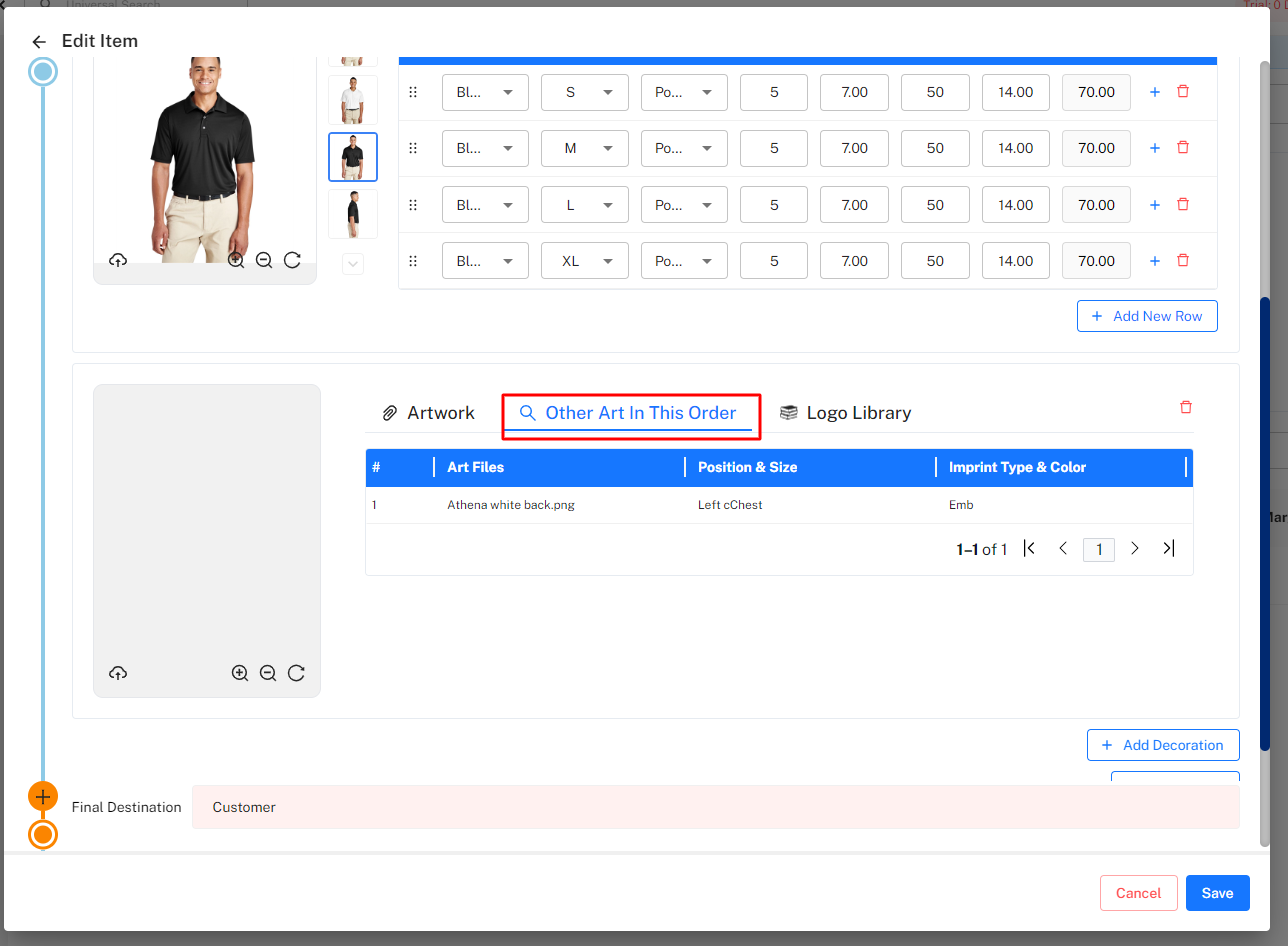Open size dropdown showing S
The height and width of the screenshot is (946, 1288).
(x=585, y=92)
